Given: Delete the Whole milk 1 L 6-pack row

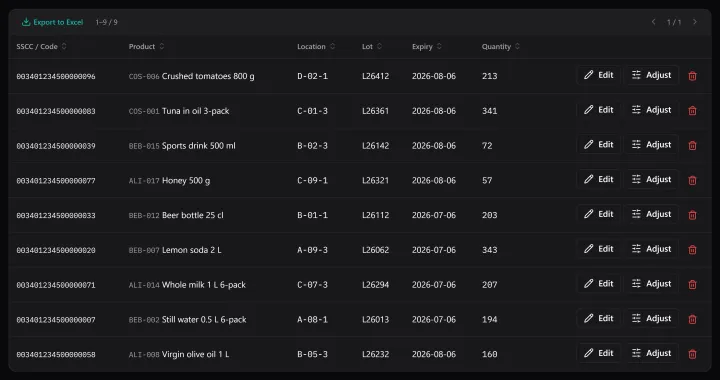Looking at the screenshot, I should click(x=692, y=285).
